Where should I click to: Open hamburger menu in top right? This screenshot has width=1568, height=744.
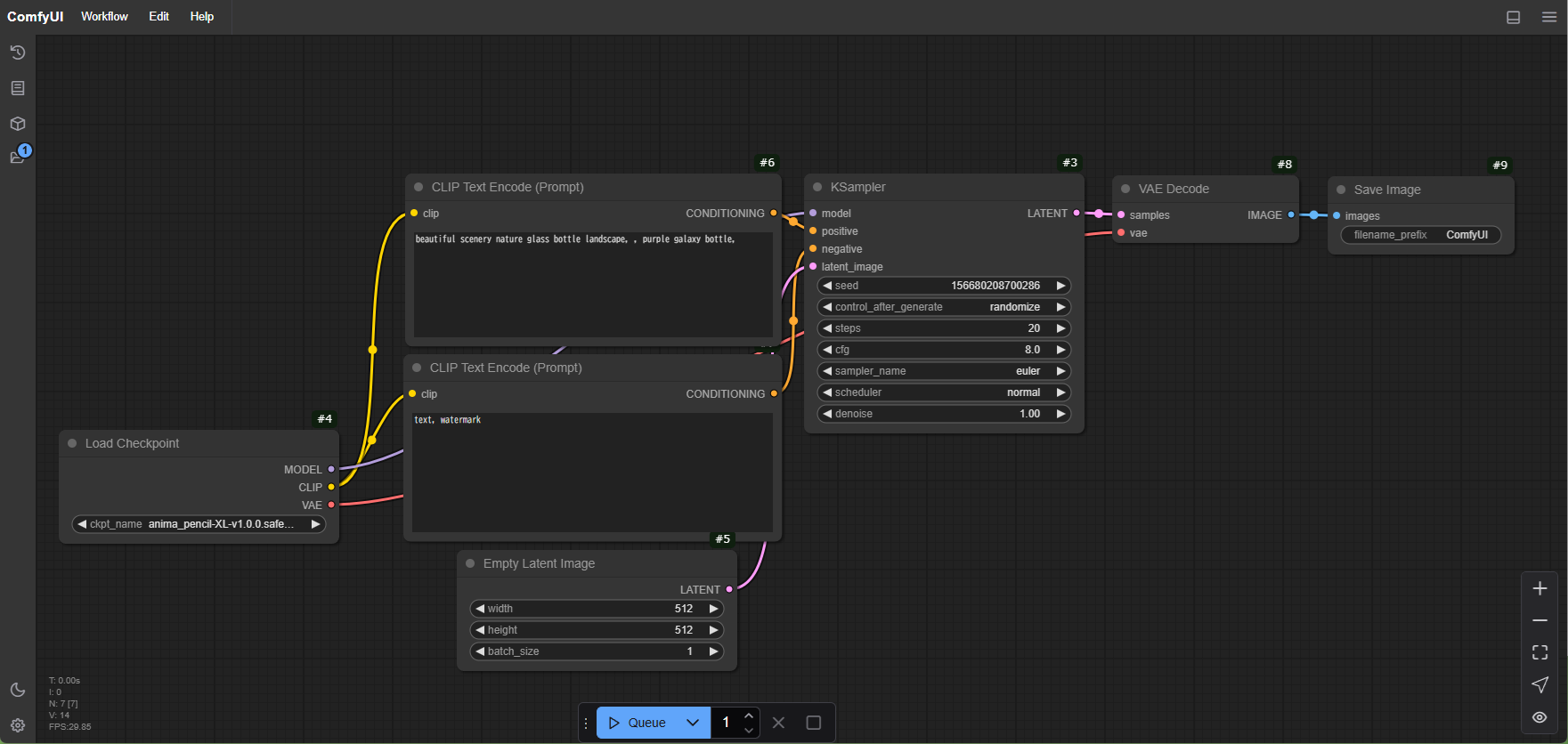[1549, 17]
